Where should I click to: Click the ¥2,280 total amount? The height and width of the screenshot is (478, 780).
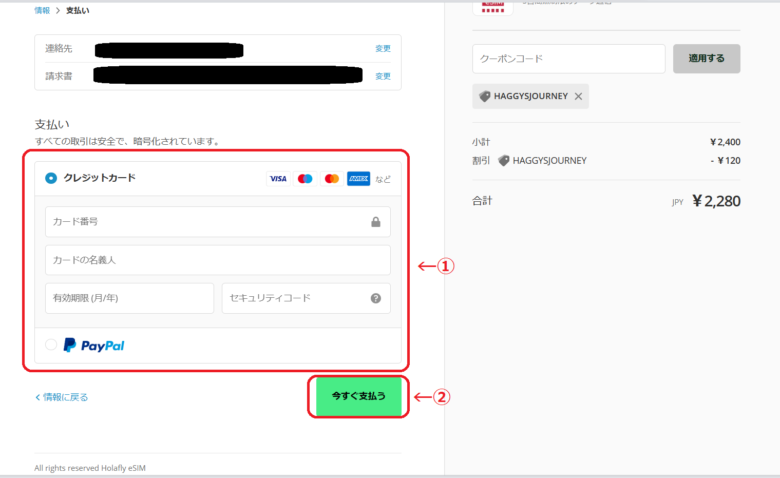716,201
